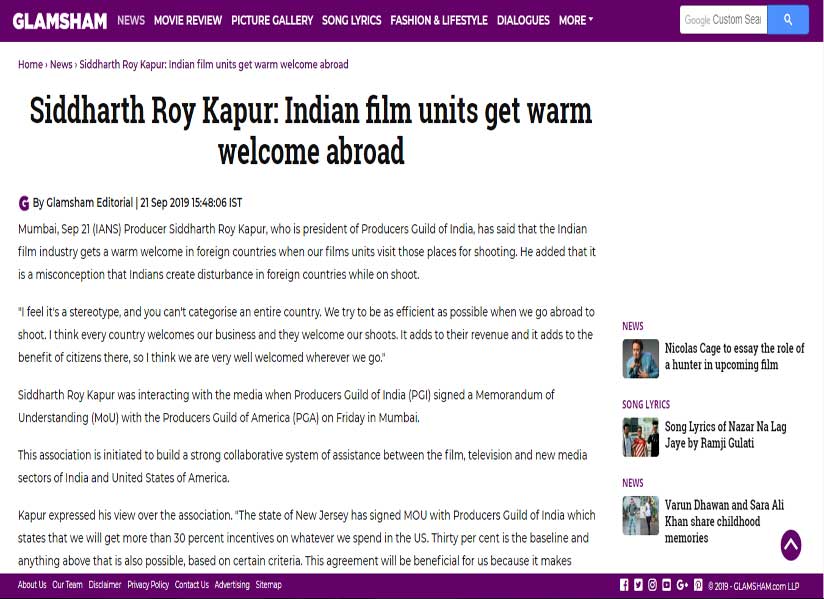Click the Glamsham Editorial author icon

24,203
